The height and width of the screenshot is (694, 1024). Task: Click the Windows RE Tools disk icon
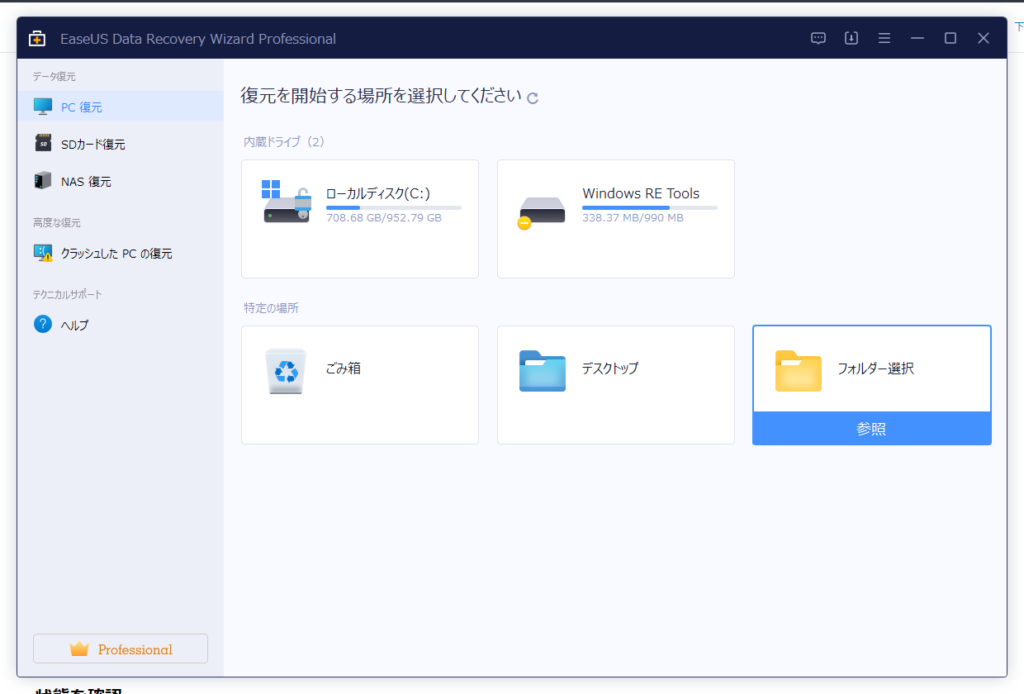pos(542,210)
